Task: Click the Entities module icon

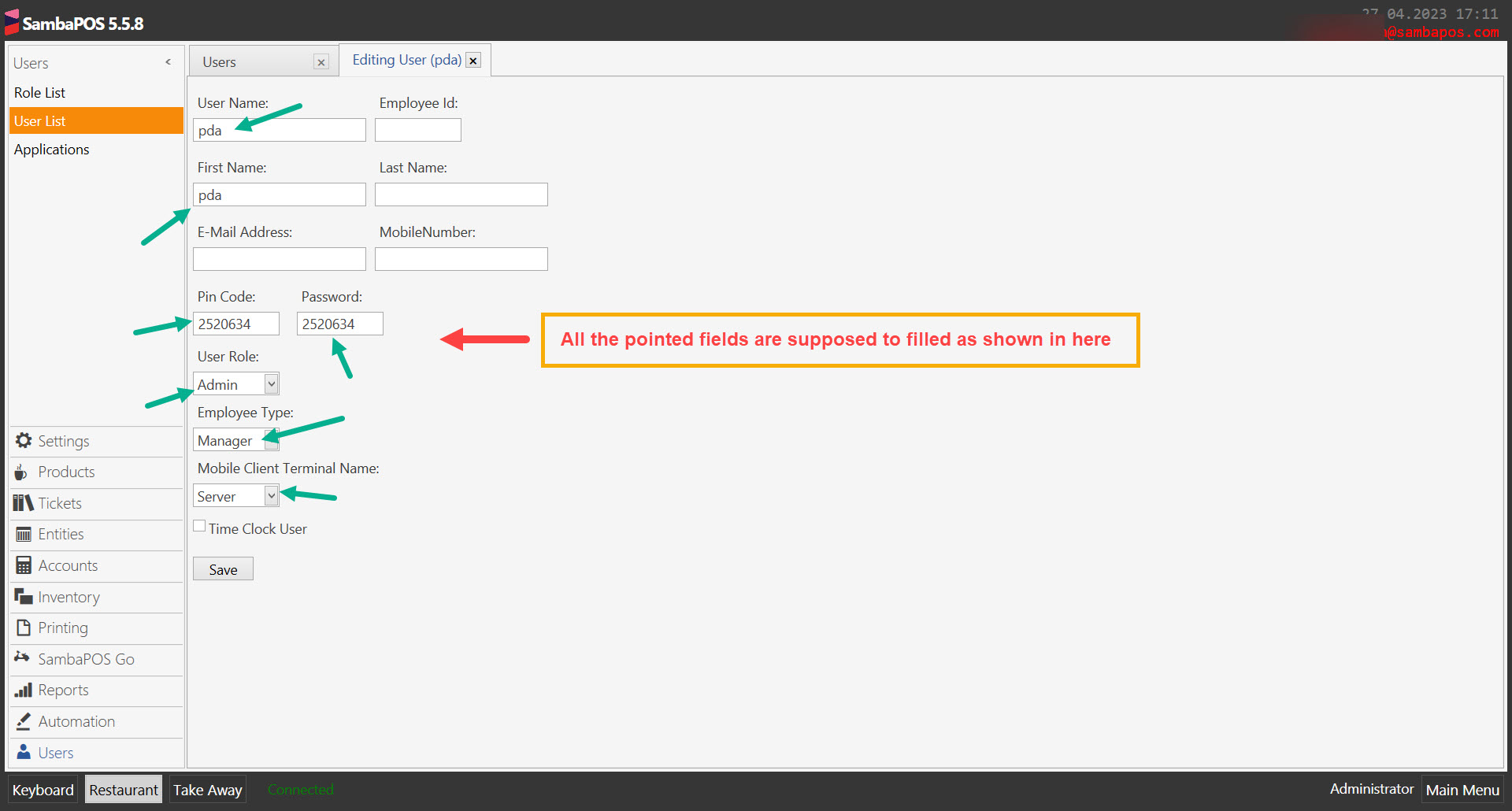Action: [x=23, y=534]
